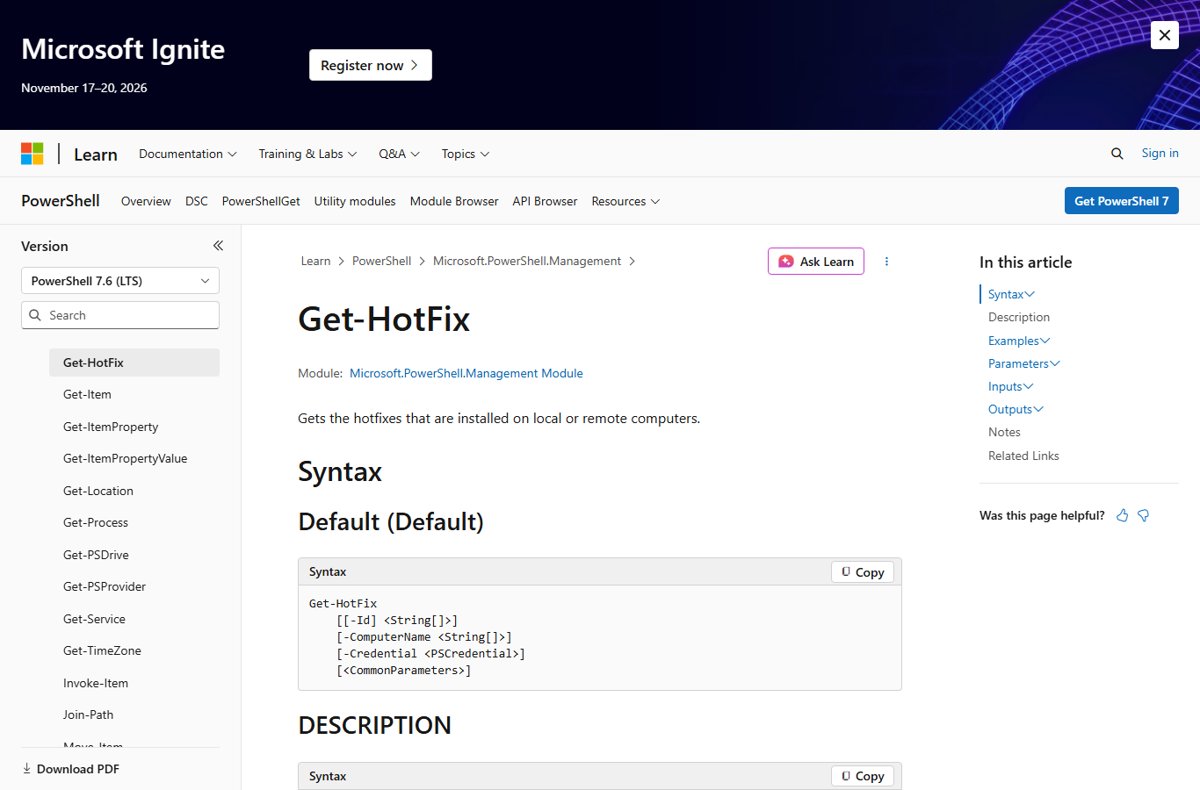Click Get PowerShell 7 button
The width and height of the screenshot is (1200, 790).
(1121, 201)
